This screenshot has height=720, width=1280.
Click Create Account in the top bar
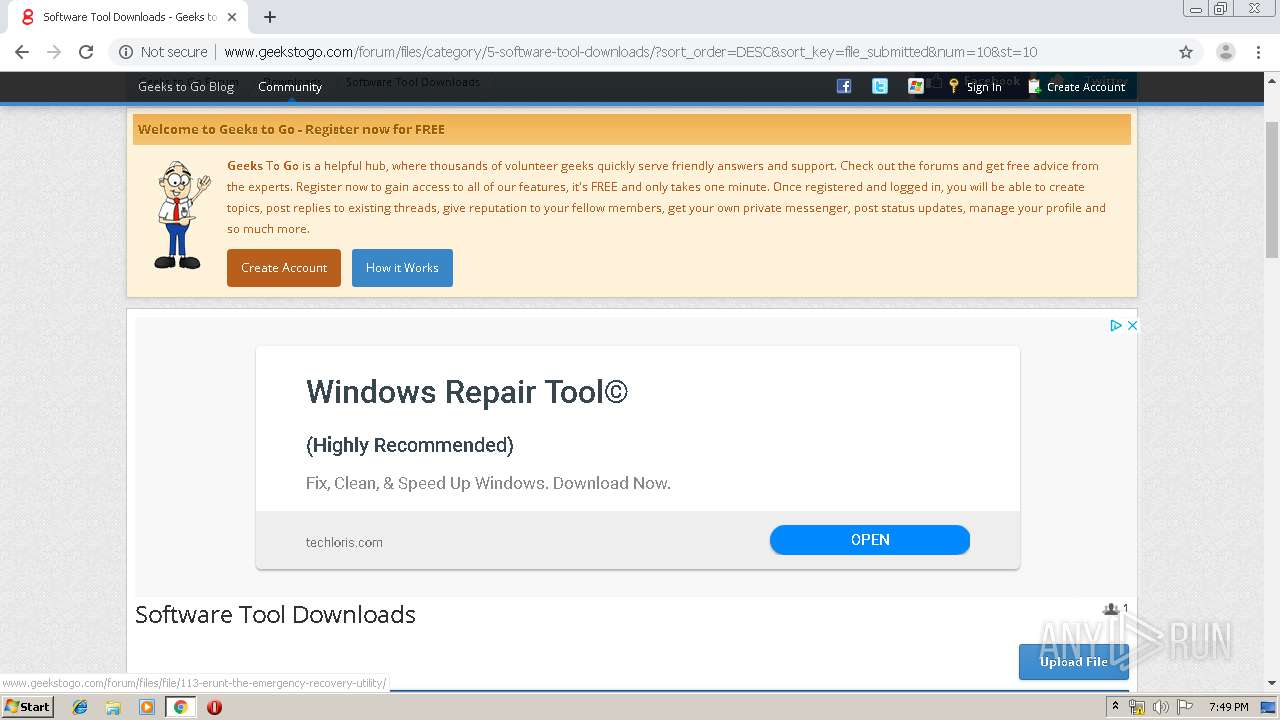(1076, 87)
